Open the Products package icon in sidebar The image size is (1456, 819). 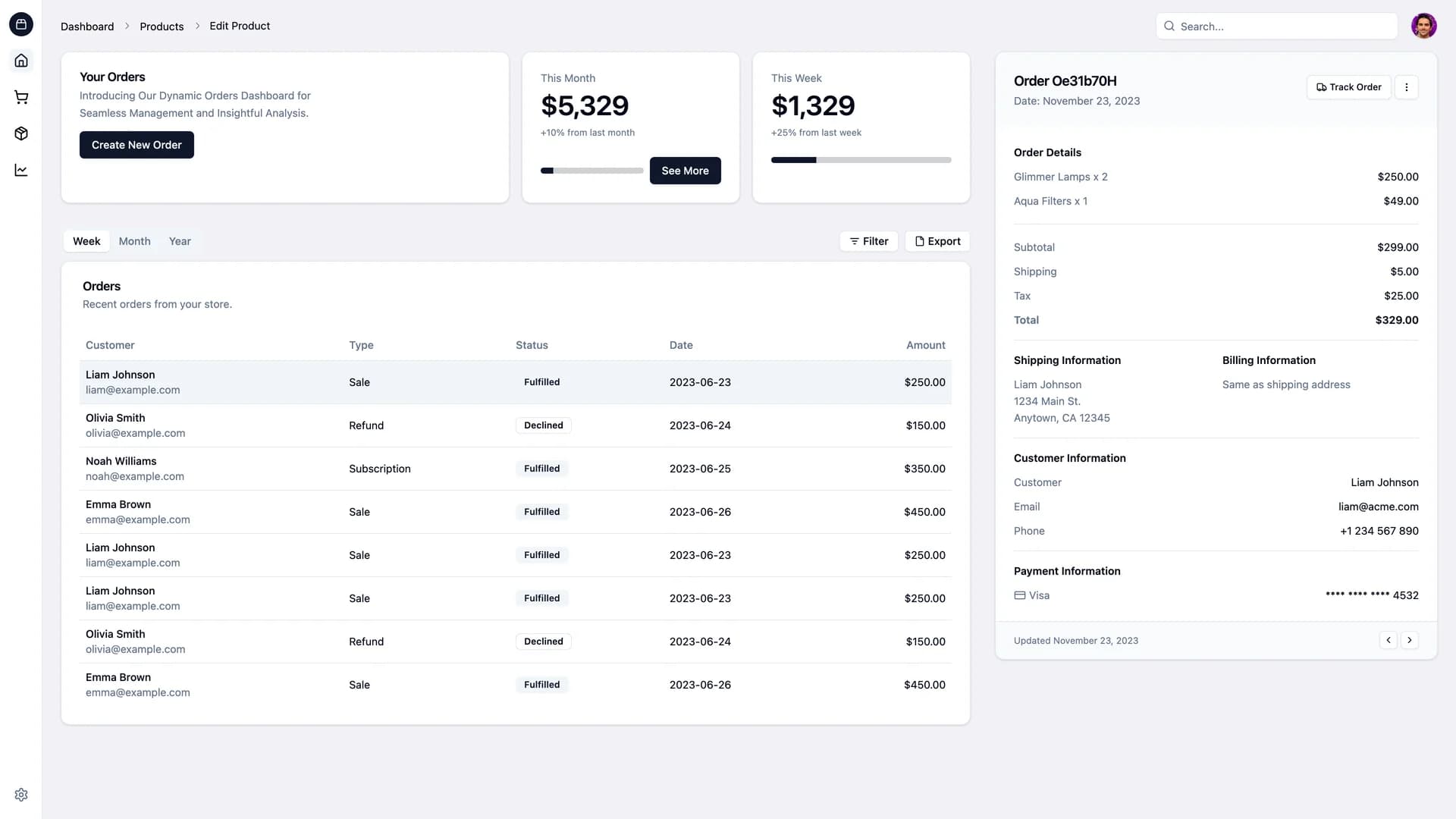(x=21, y=133)
